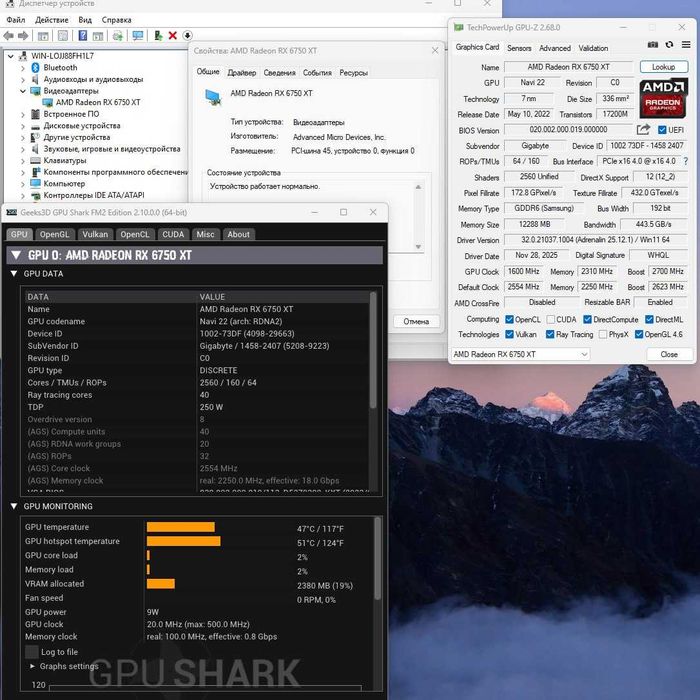Toggle the OpenGL 4.6 checkbox

tap(639, 334)
